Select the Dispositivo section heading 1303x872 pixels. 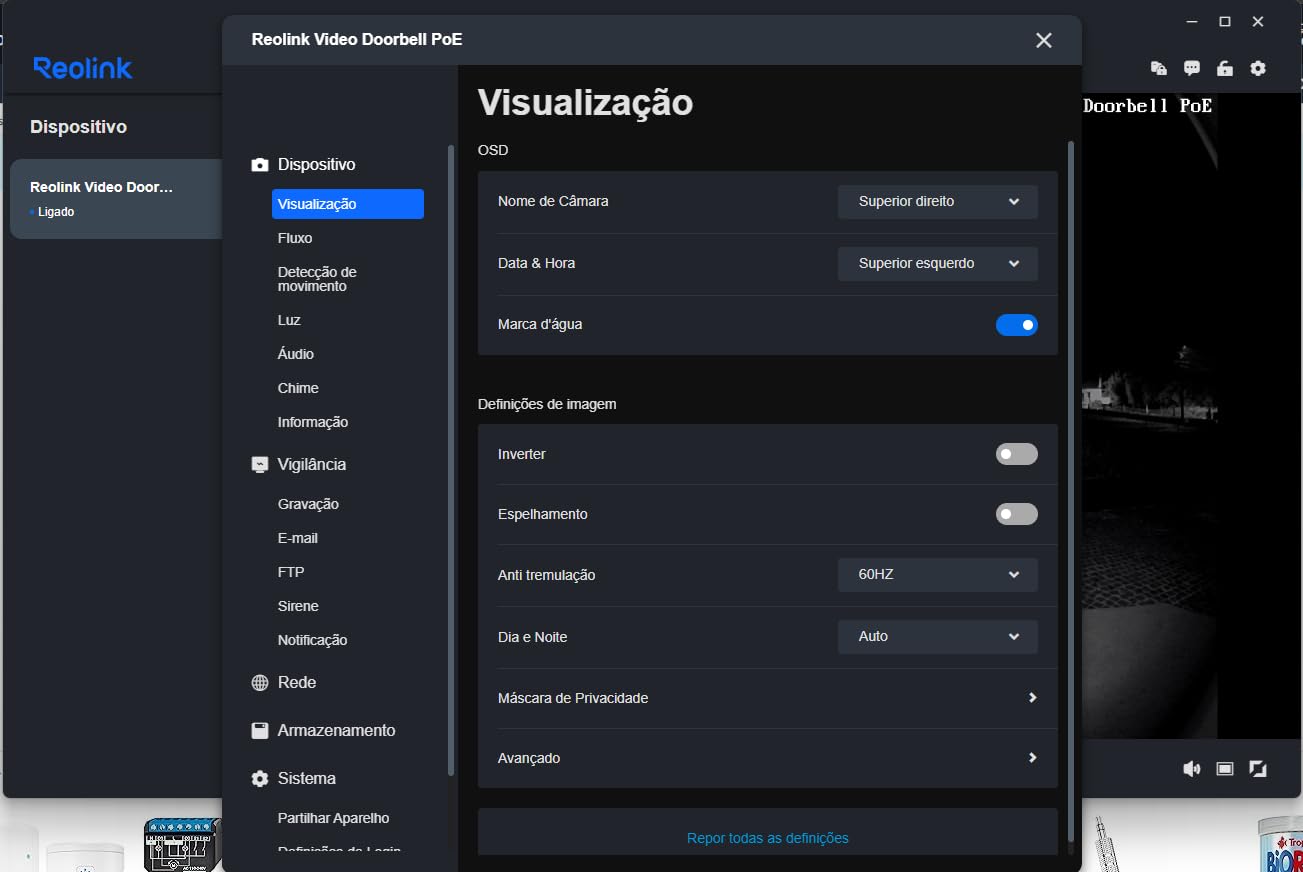(x=316, y=165)
